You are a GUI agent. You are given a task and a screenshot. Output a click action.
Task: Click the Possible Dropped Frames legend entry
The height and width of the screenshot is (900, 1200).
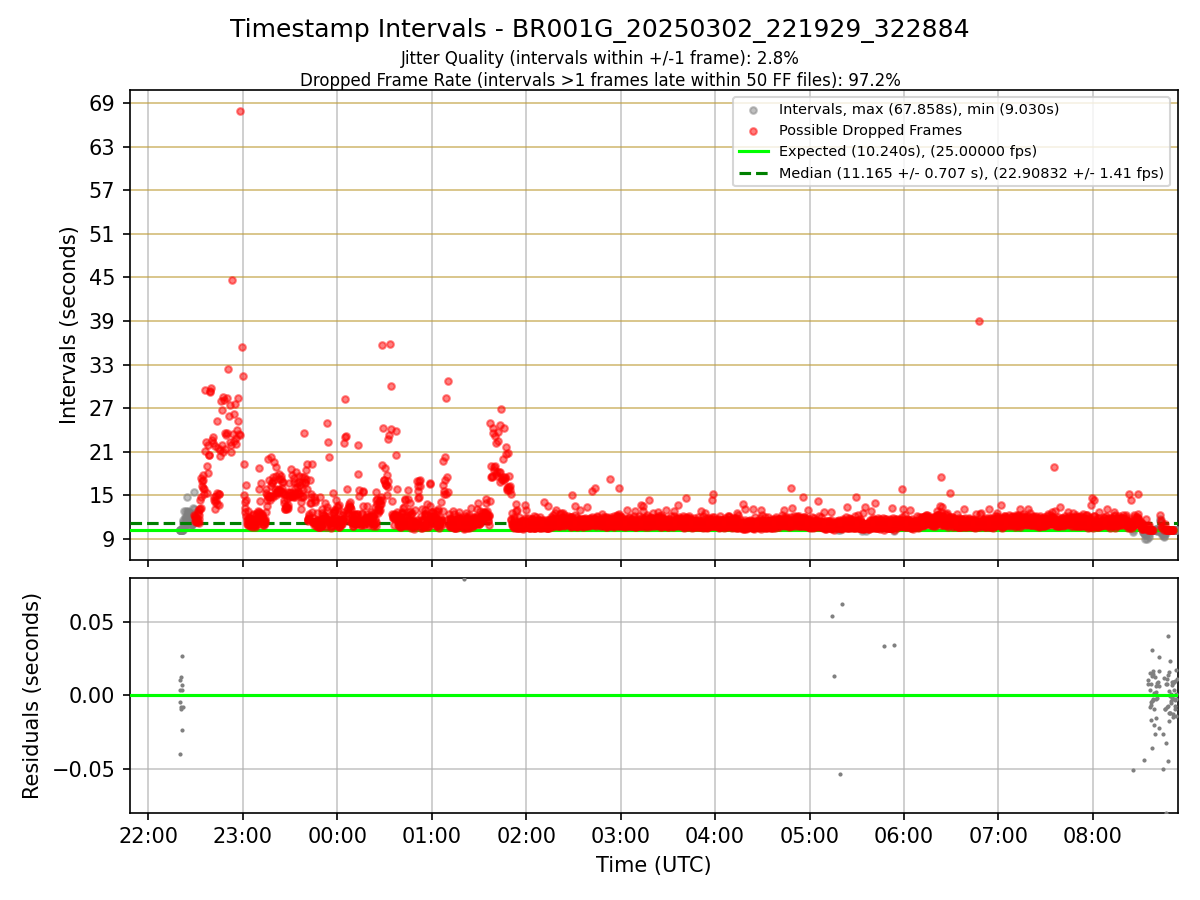870,130
